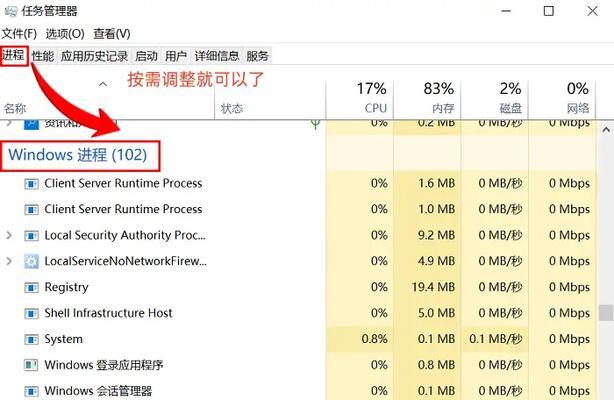This screenshot has height=400, width=614.
Task: Switch to the 应用历史记录 tab
Action: 94,56
